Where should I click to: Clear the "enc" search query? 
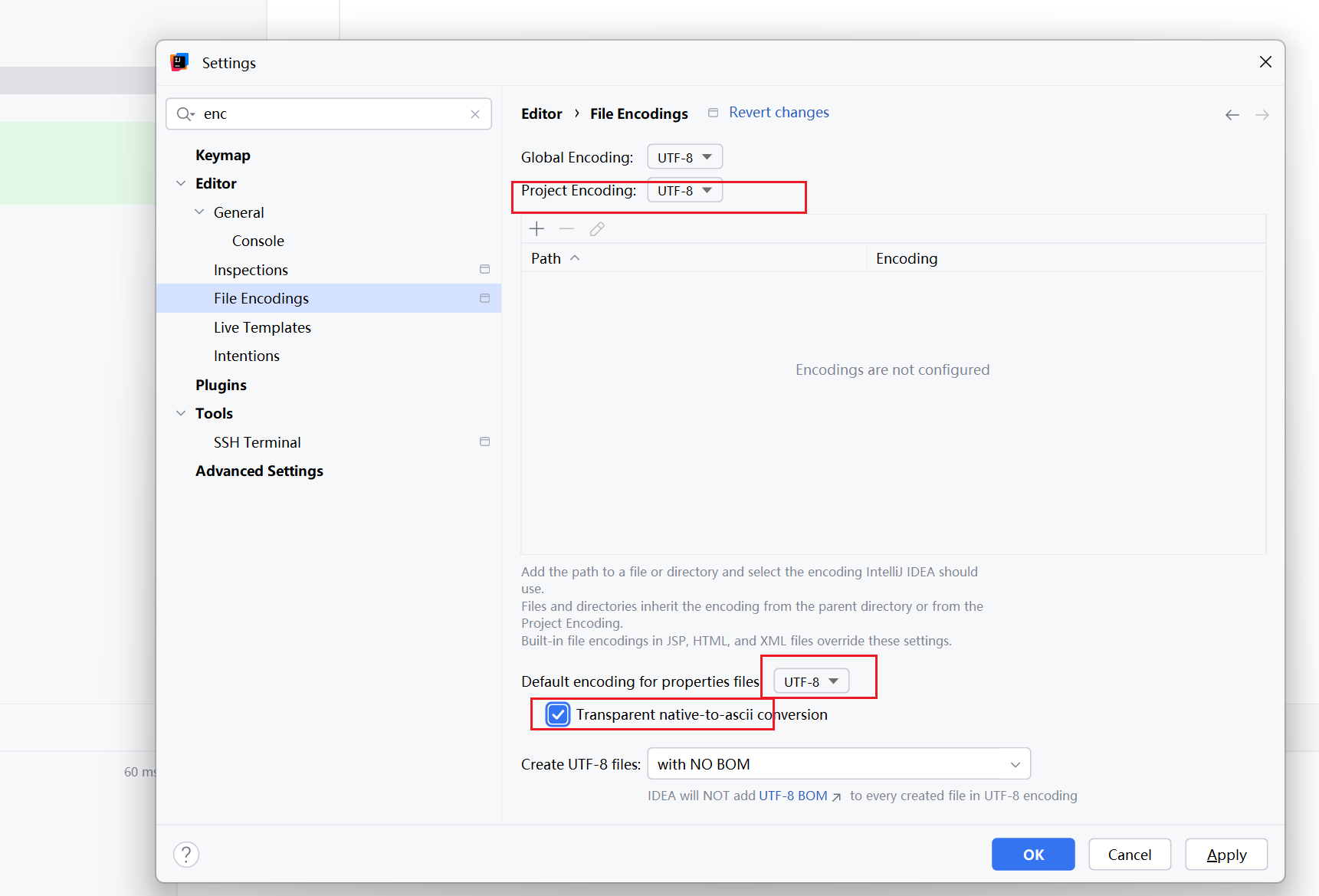coord(475,113)
